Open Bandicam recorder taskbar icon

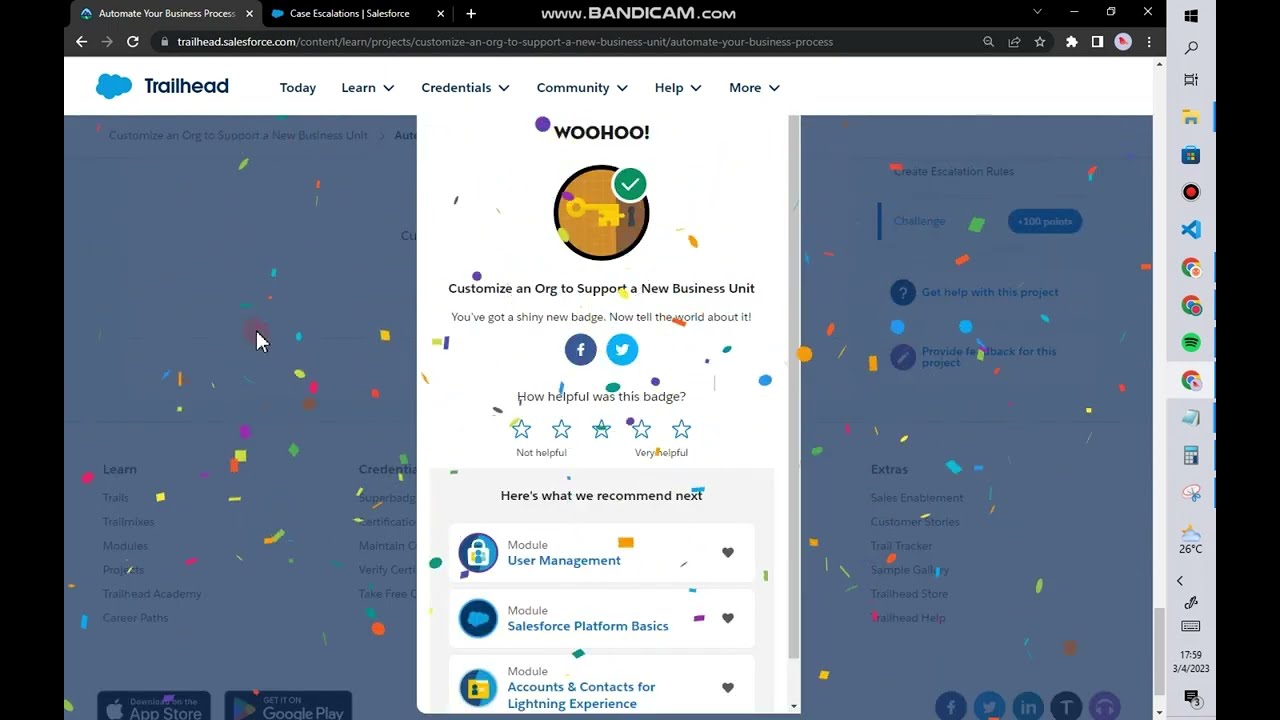click(1191, 192)
